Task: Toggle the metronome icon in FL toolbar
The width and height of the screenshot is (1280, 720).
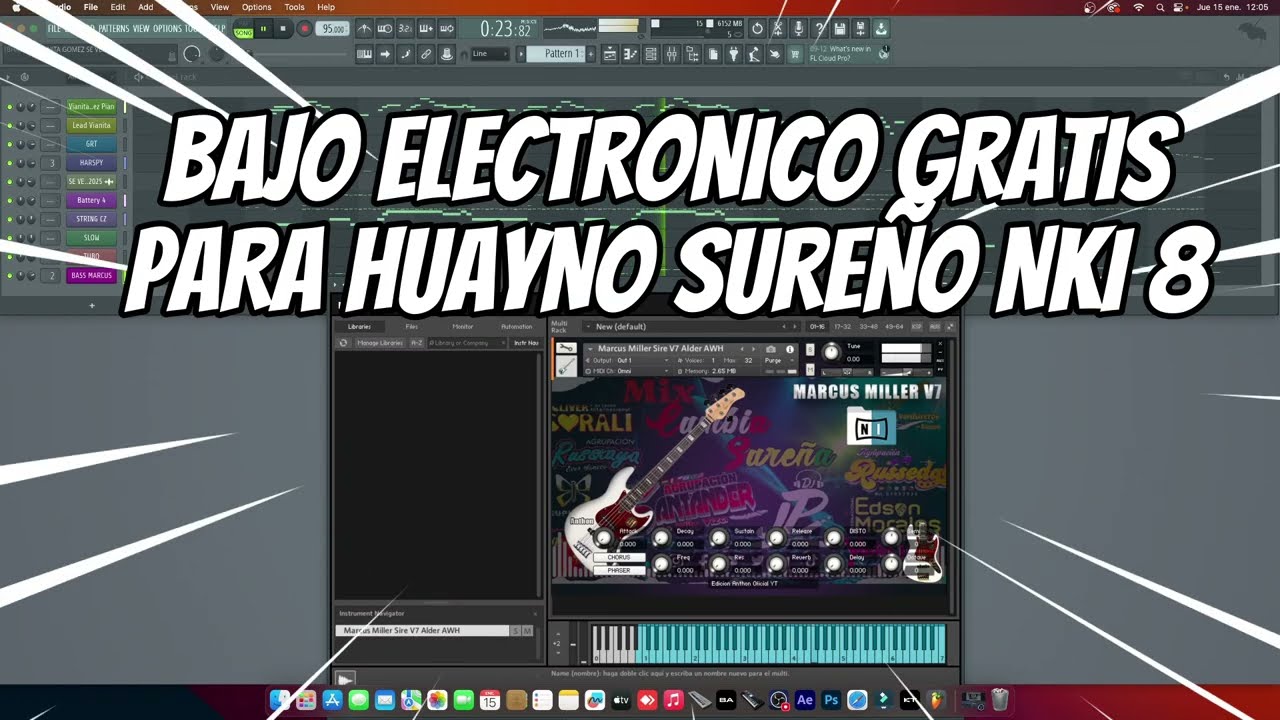Action: coord(364,29)
